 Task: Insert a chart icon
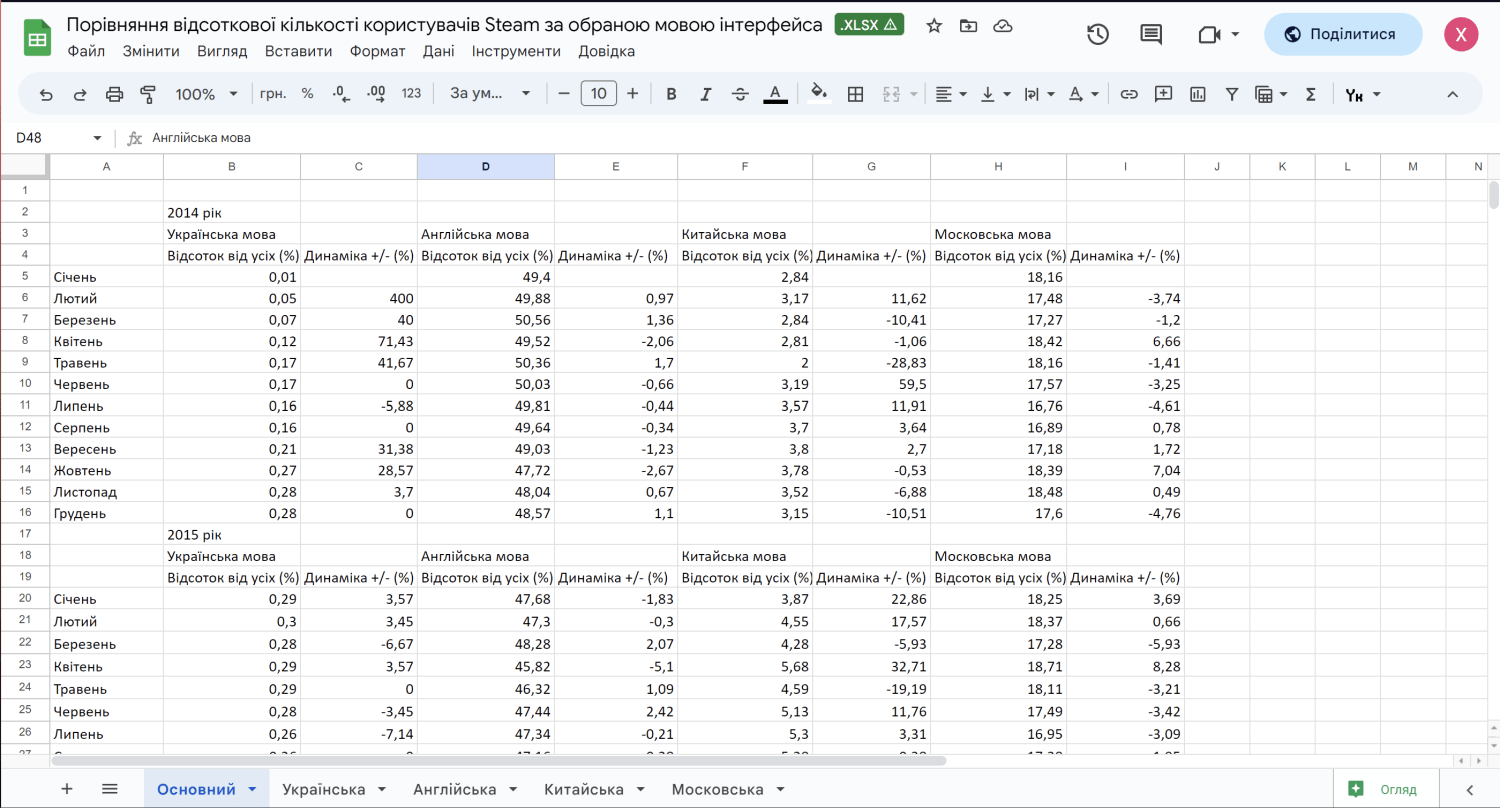coord(1198,94)
